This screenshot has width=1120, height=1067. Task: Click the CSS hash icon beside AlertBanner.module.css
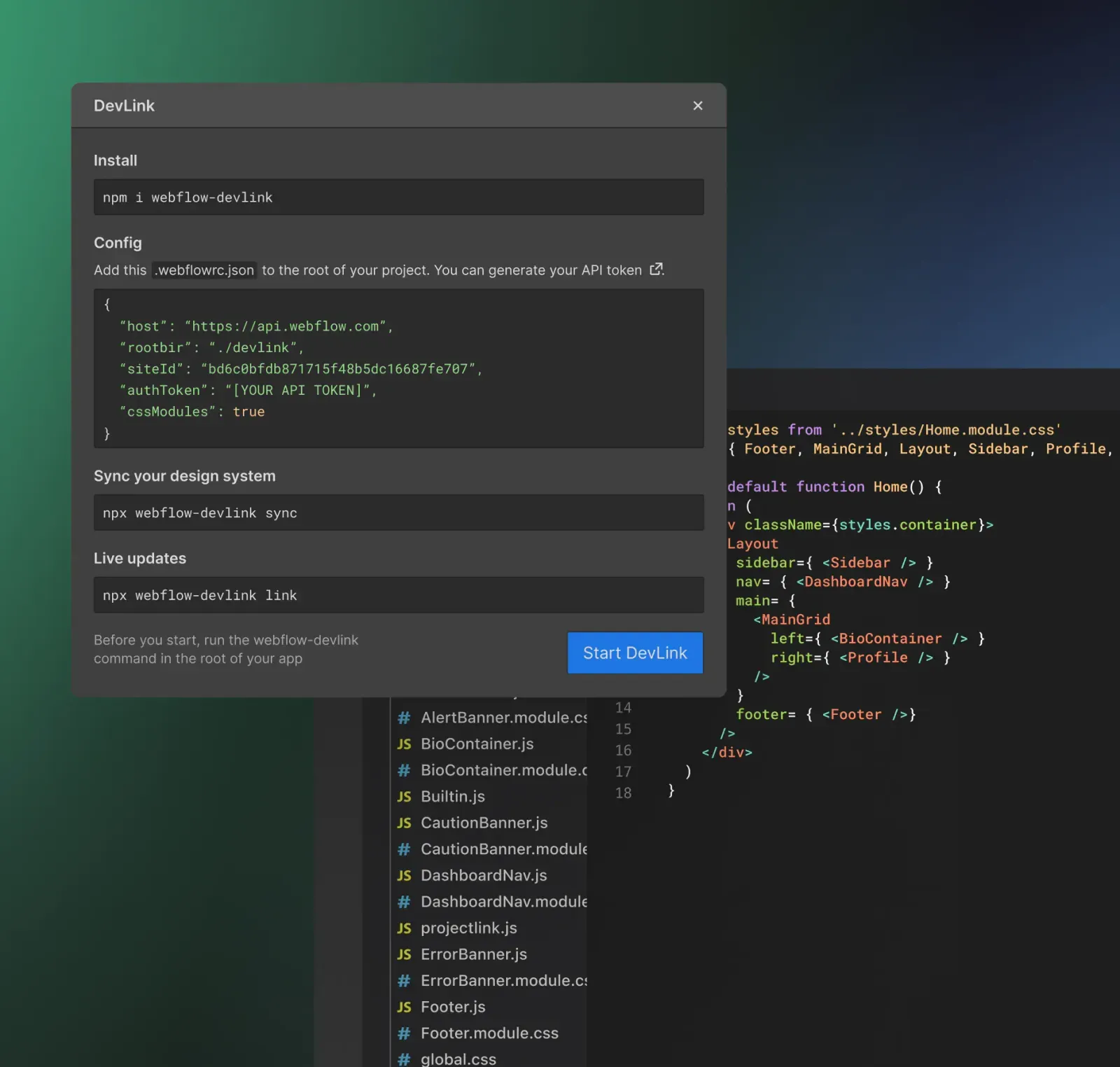[404, 718]
